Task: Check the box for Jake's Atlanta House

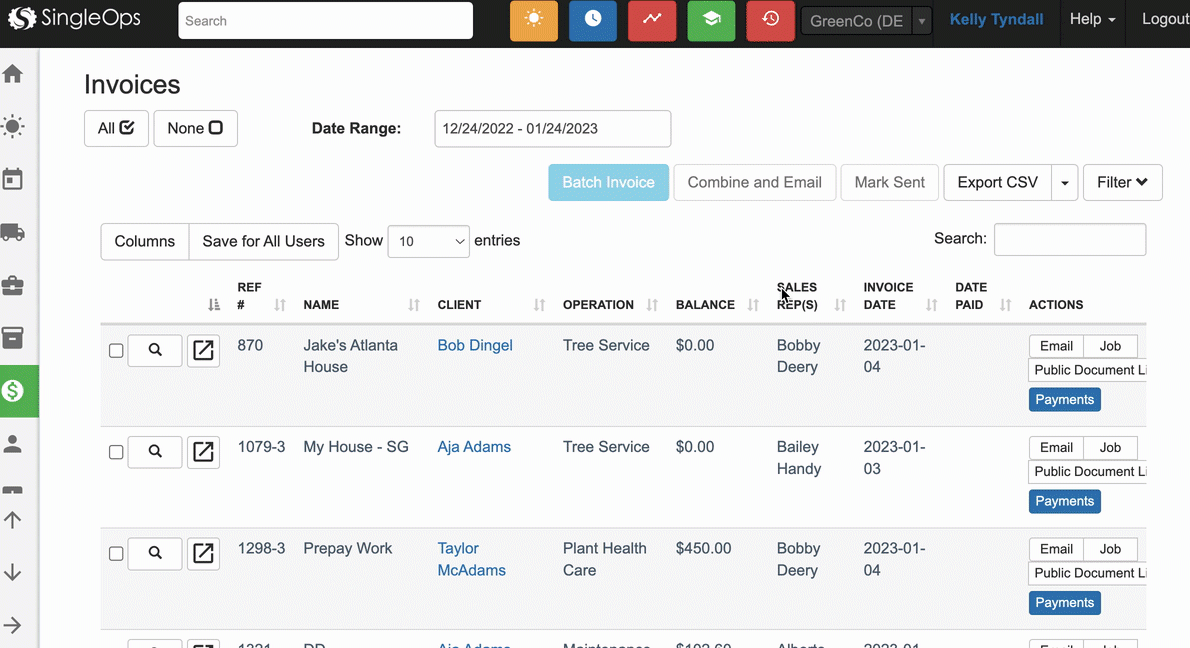Action: [116, 351]
